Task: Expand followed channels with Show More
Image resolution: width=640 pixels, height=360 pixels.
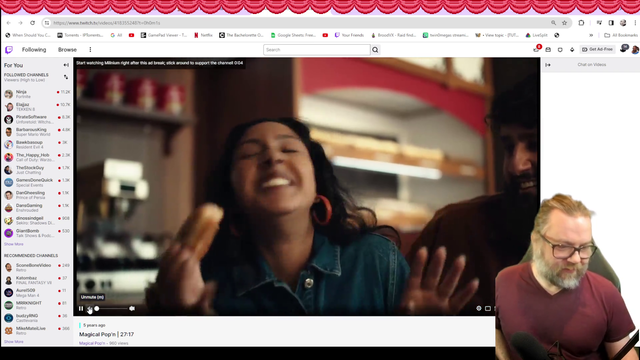Action: [x=13, y=244]
